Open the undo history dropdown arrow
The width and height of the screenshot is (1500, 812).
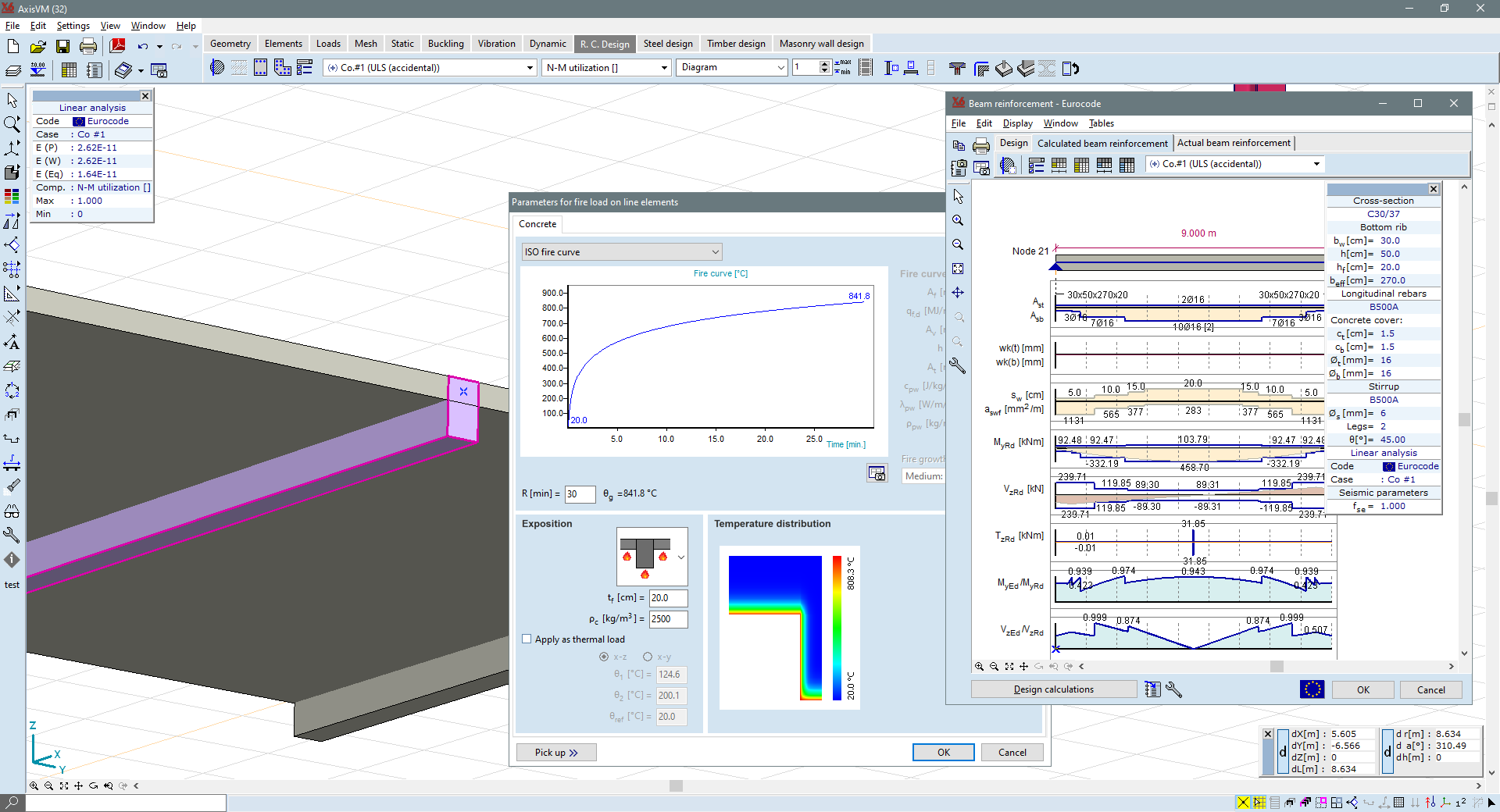(x=159, y=47)
